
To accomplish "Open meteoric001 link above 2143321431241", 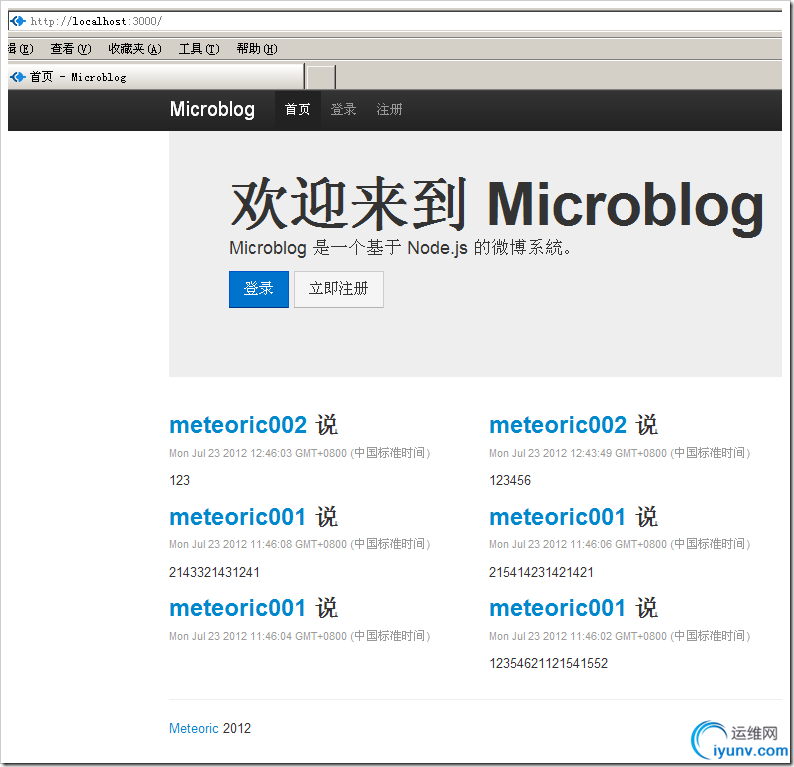I will tap(237, 517).
